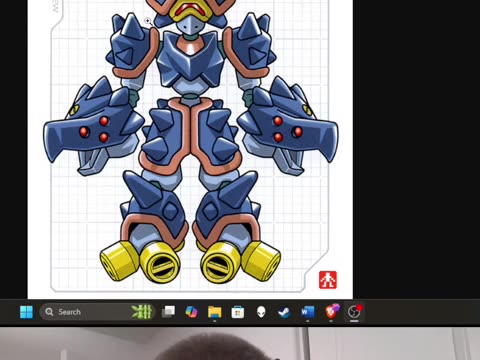
Task: Open the Microsoft Store taskbar icon
Action: pyautogui.click(x=238, y=312)
